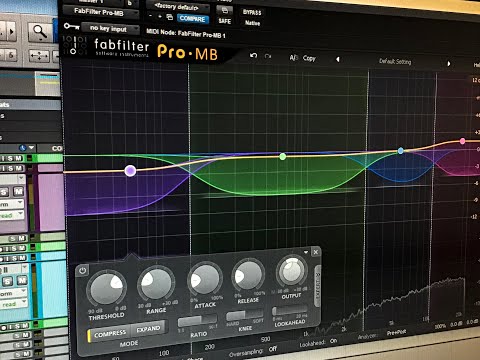Image resolution: width=480 pixels, height=360 pixels.
Task: Go to previous preset with left arrow
Action: pyautogui.click(x=338, y=59)
